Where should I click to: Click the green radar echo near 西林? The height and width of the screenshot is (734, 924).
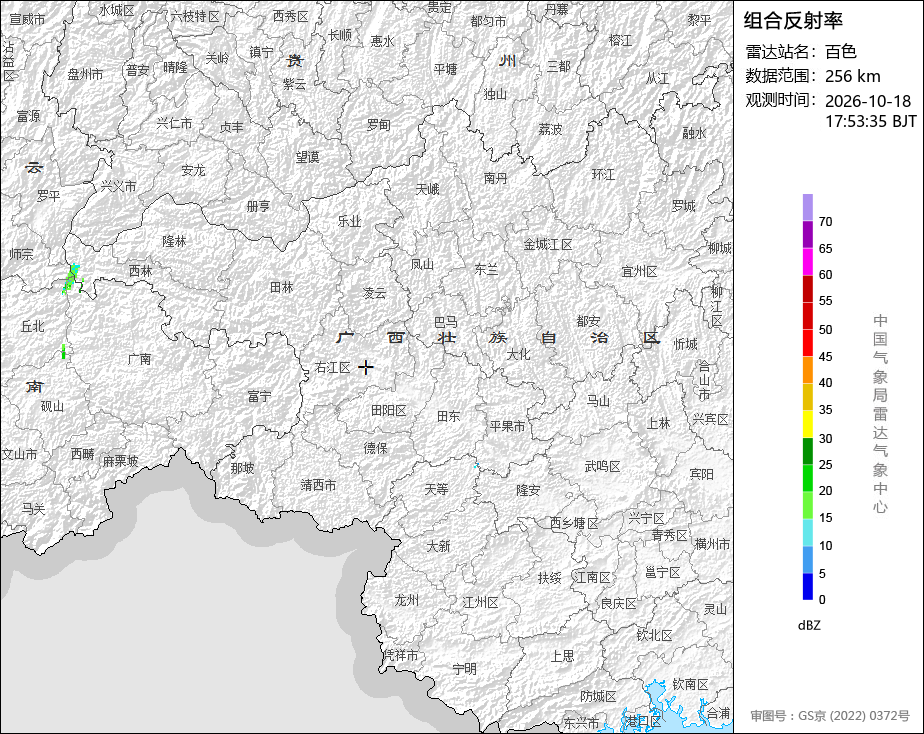(x=72, y=279)
